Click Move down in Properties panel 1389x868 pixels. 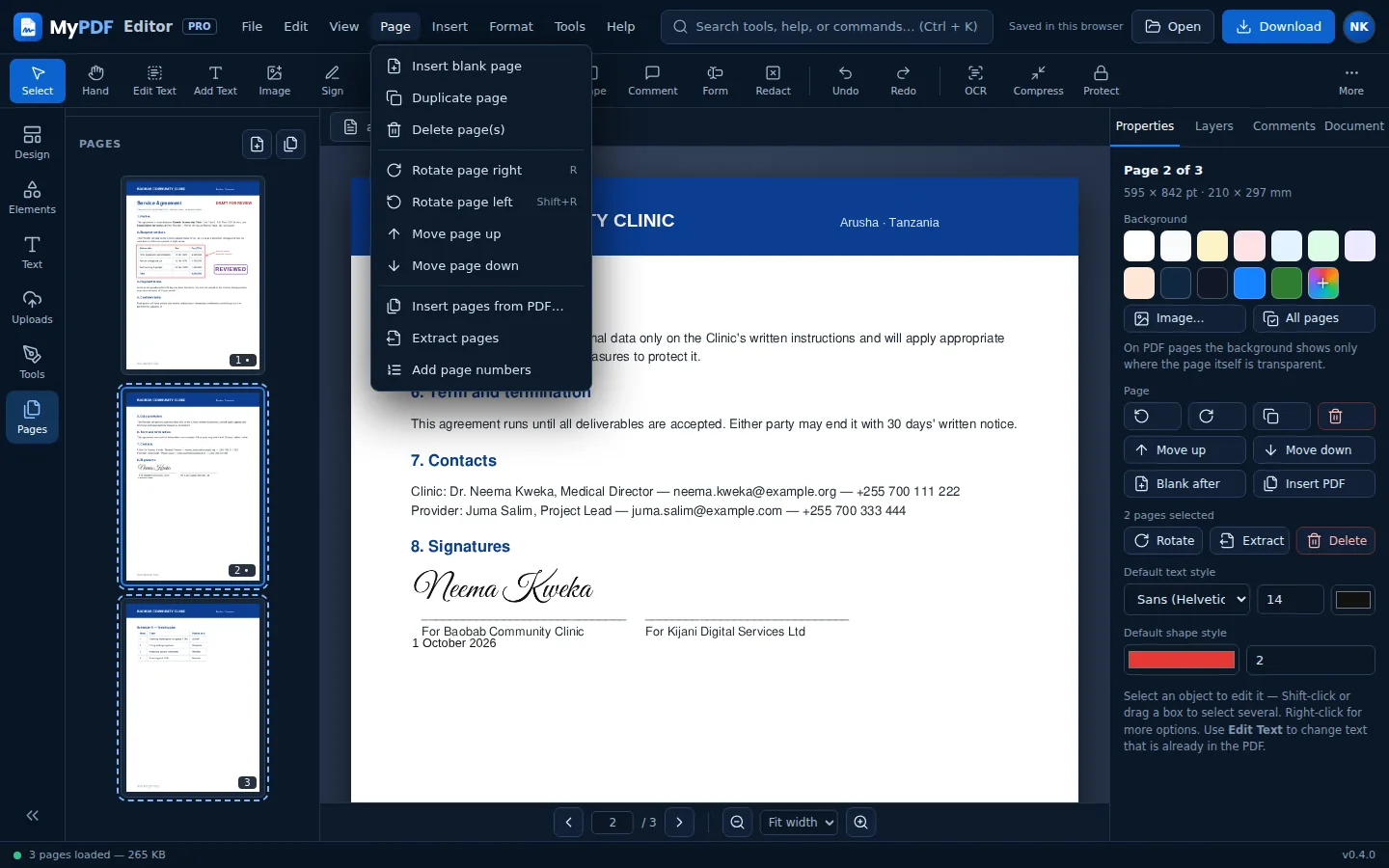pos(1314,450)
